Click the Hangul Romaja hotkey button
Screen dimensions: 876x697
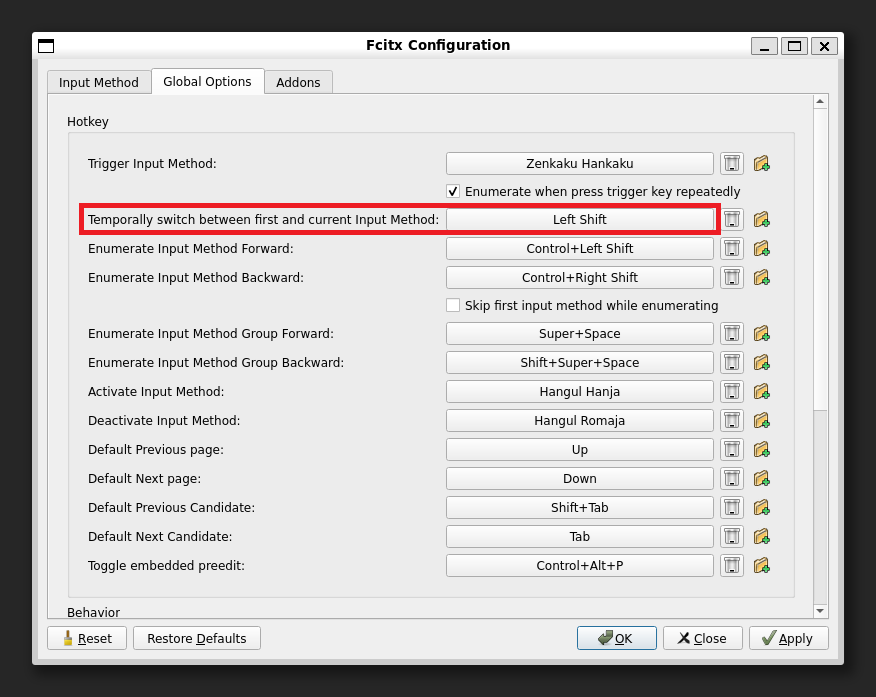(x=580, y=421)
